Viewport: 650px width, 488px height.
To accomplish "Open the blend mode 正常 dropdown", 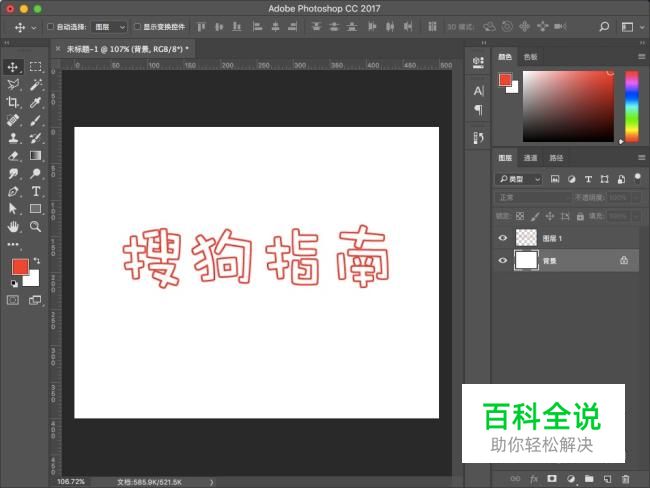I will coord(533,197).
